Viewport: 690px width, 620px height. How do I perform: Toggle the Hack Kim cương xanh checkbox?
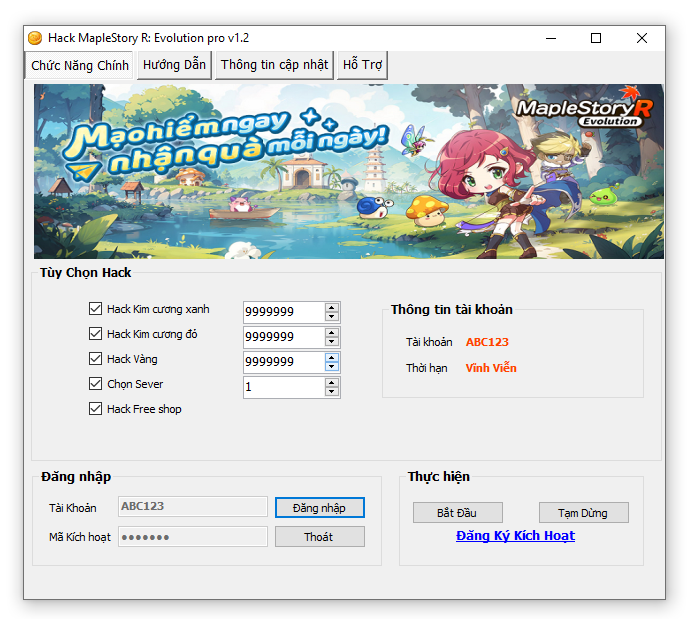point(96,309)
